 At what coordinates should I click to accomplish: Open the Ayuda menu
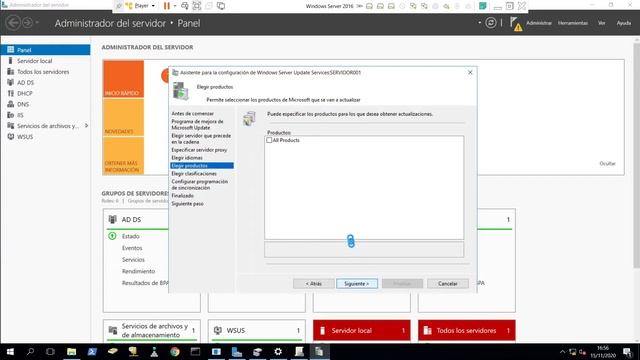point(624,23)
